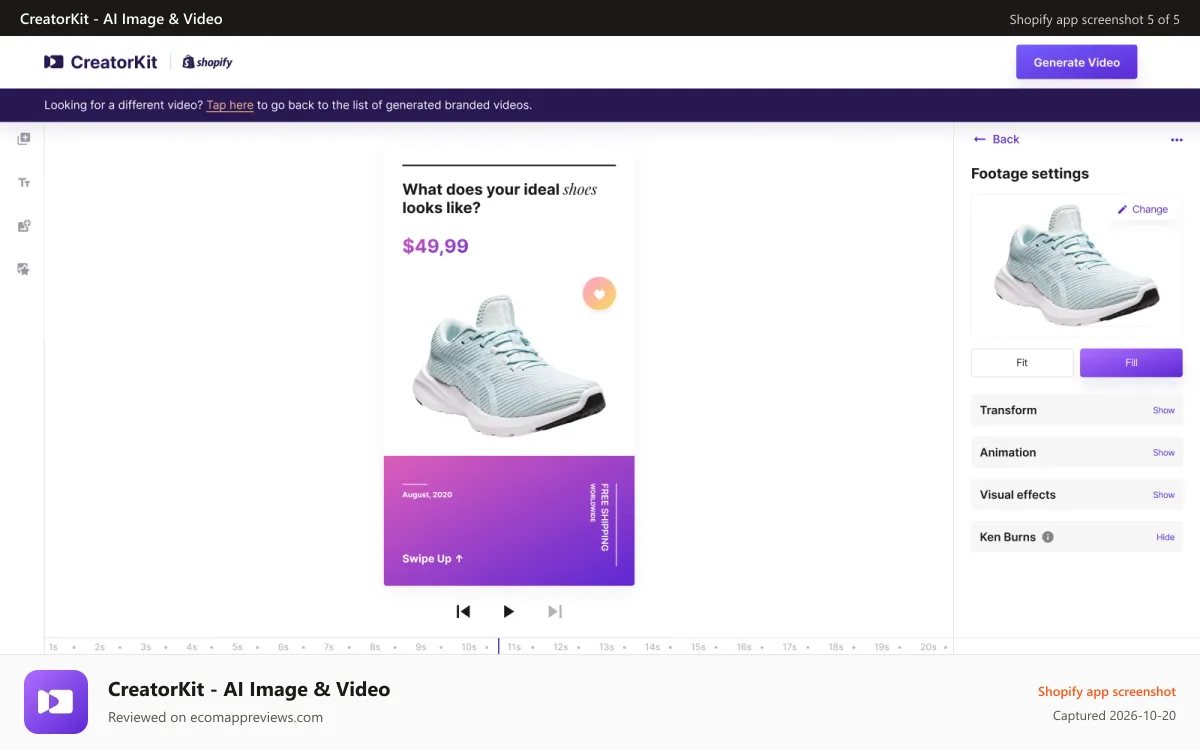Click the 'FREE SHIPPING' vertical text

pos(604,518)
